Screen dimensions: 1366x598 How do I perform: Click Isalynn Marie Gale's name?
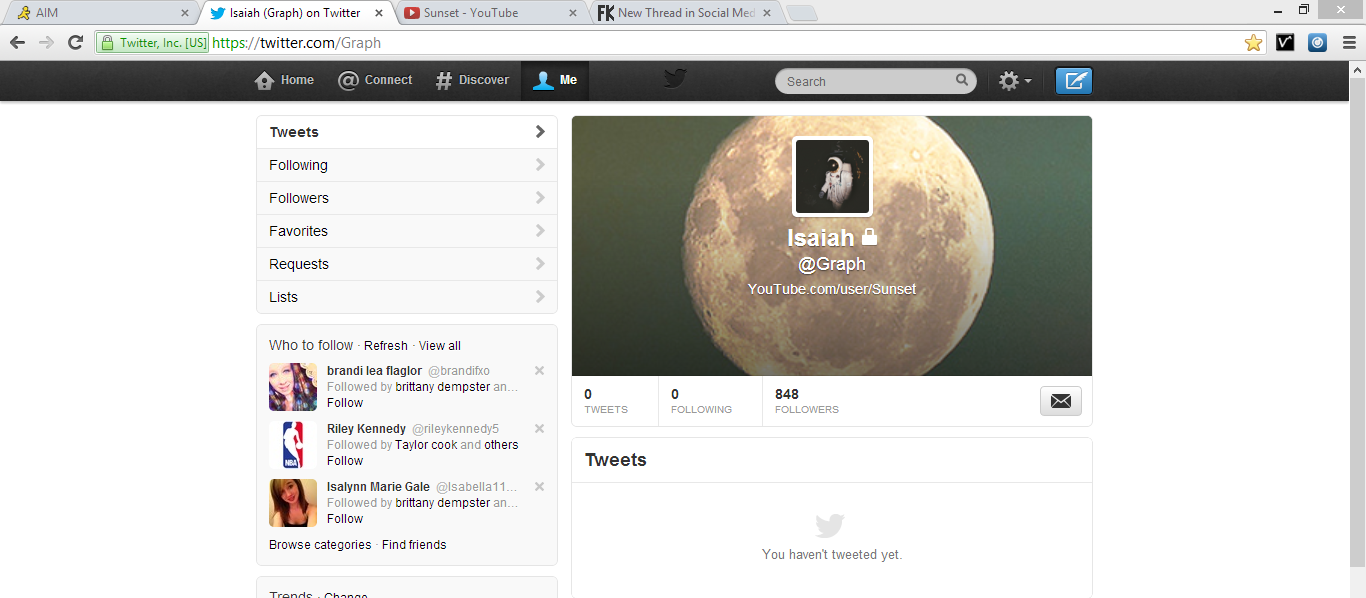(x=378, y=487)
